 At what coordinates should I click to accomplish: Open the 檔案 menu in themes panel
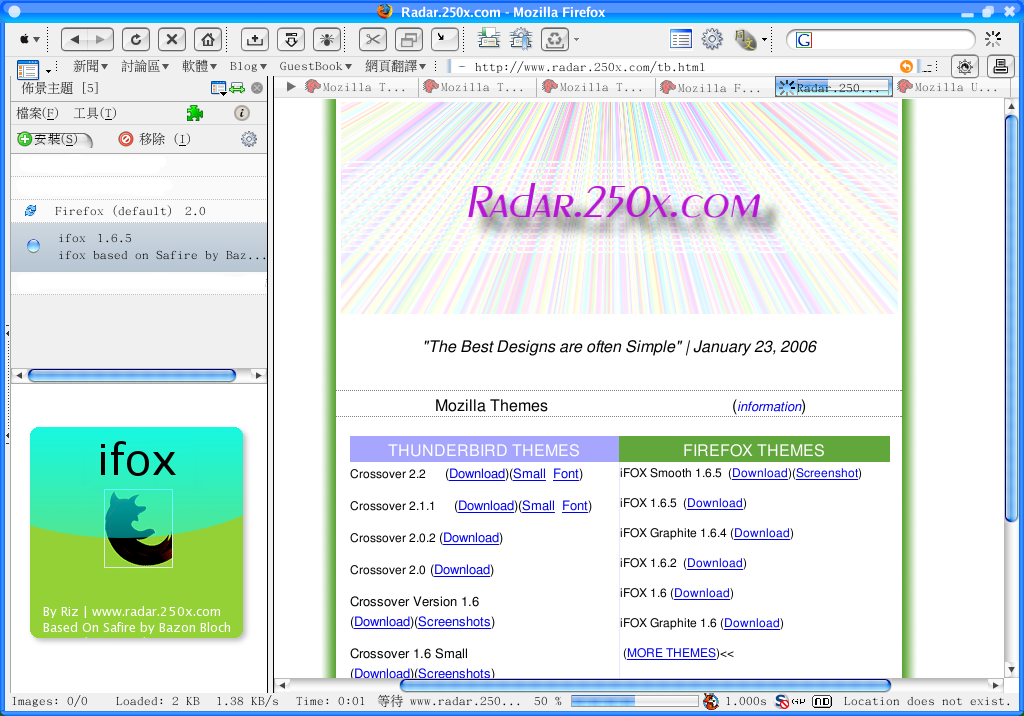(37, 113)
